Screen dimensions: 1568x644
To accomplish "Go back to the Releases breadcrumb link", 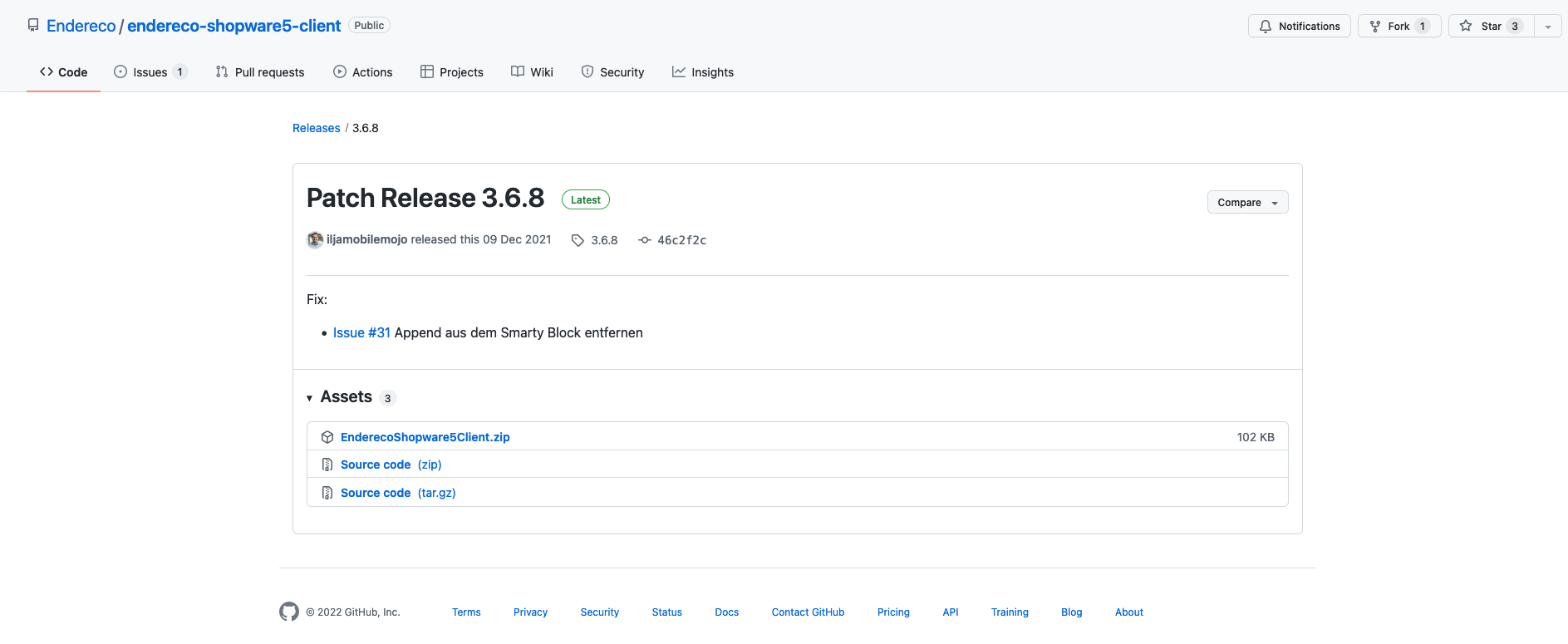I will tap(317, 128).
